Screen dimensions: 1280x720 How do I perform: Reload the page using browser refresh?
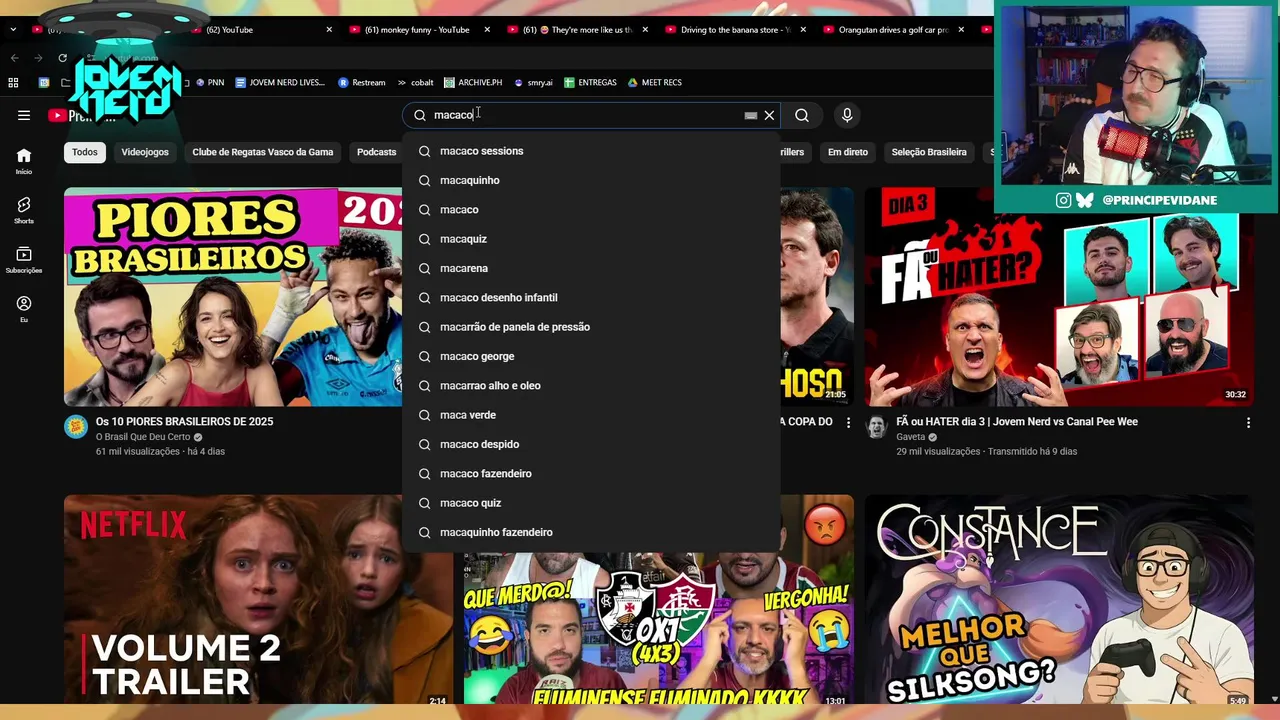pyautogui.click(x=62, y=58)
